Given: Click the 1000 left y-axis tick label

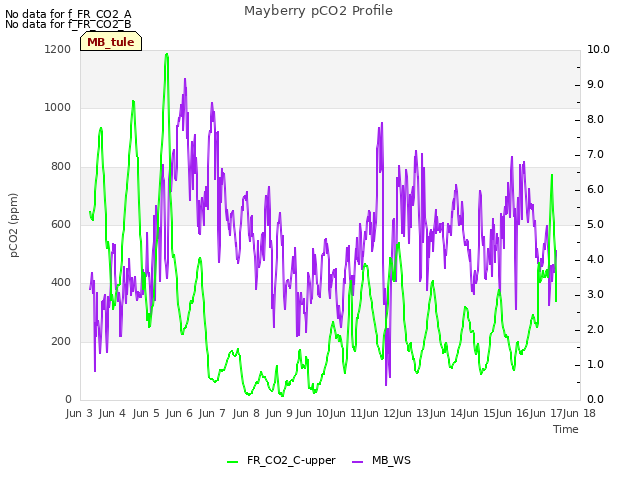Looking at the screenshot, I should pyautogui.click(x=58, y=107).
